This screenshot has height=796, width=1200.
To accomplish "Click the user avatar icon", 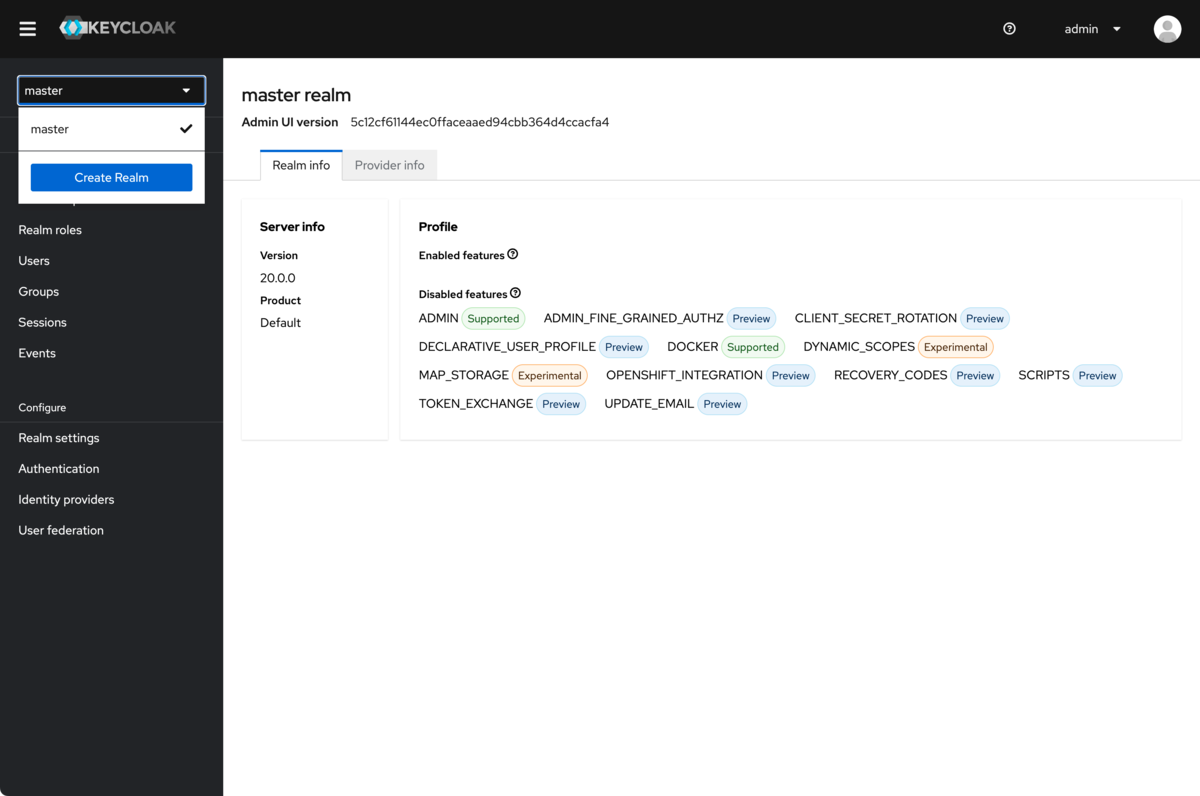I will pyautogui.click(x=1167, y=29).
